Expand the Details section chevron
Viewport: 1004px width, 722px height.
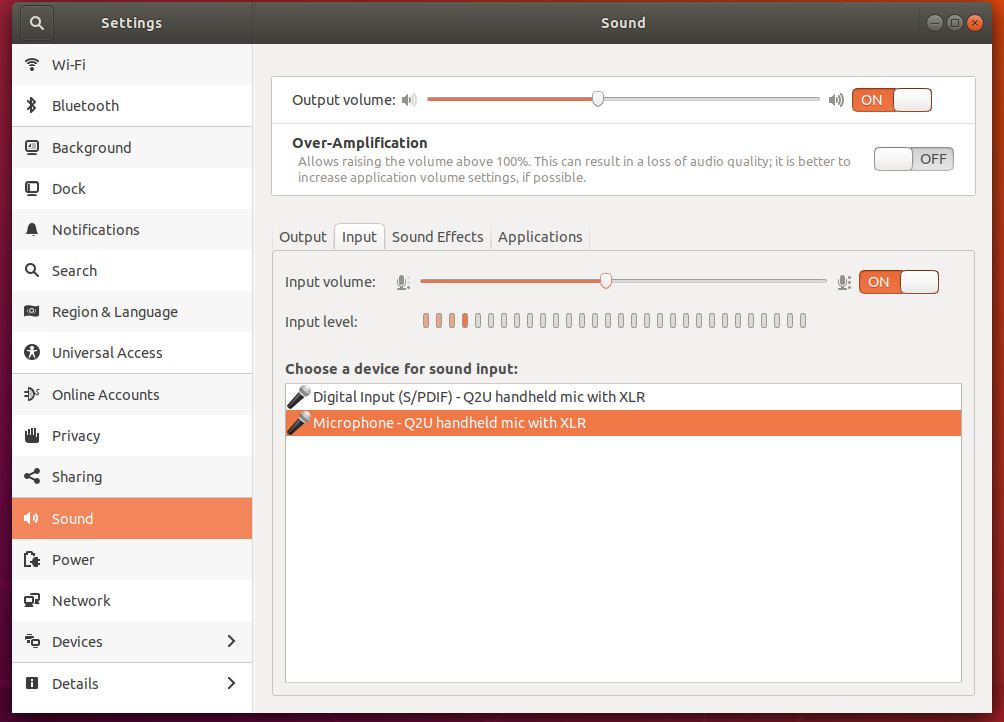tap(231, 683)
